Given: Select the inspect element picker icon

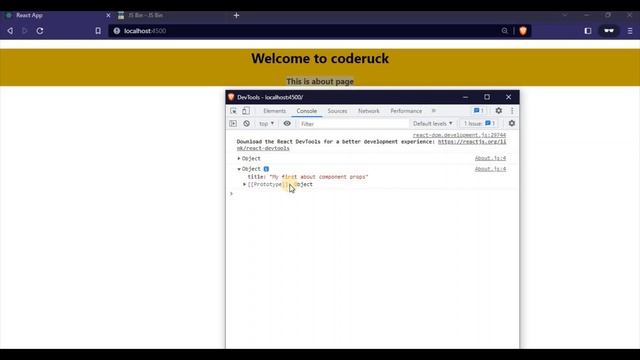Looking at the screenshot, I should [x=233, y=111].
